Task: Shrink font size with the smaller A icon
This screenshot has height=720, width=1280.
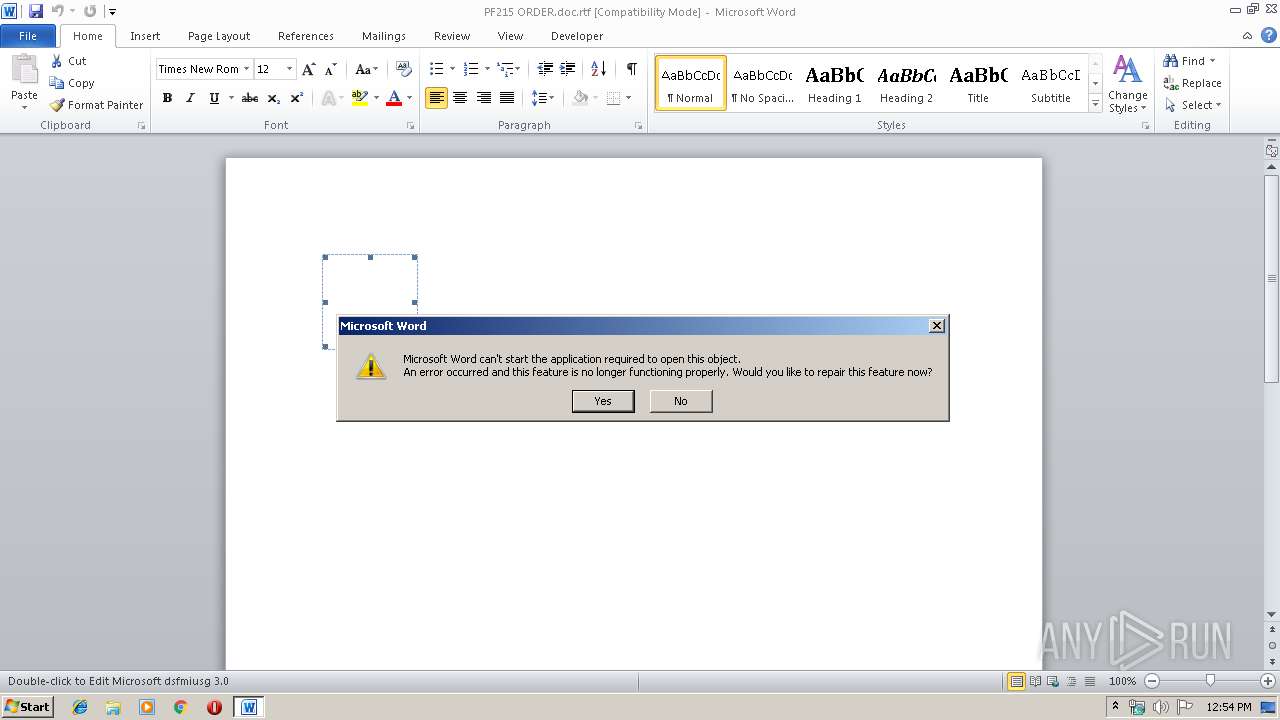Action: pos(331,69)
